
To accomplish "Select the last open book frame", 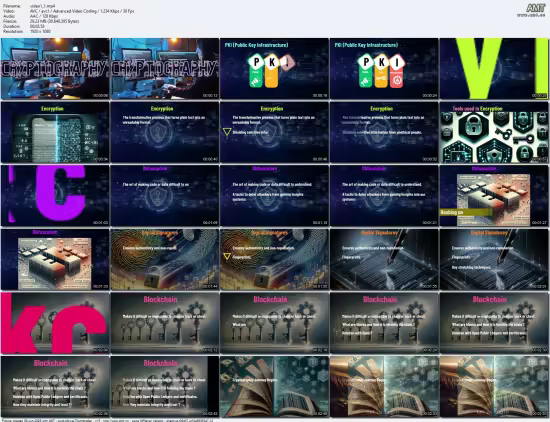I will (494, 387).
